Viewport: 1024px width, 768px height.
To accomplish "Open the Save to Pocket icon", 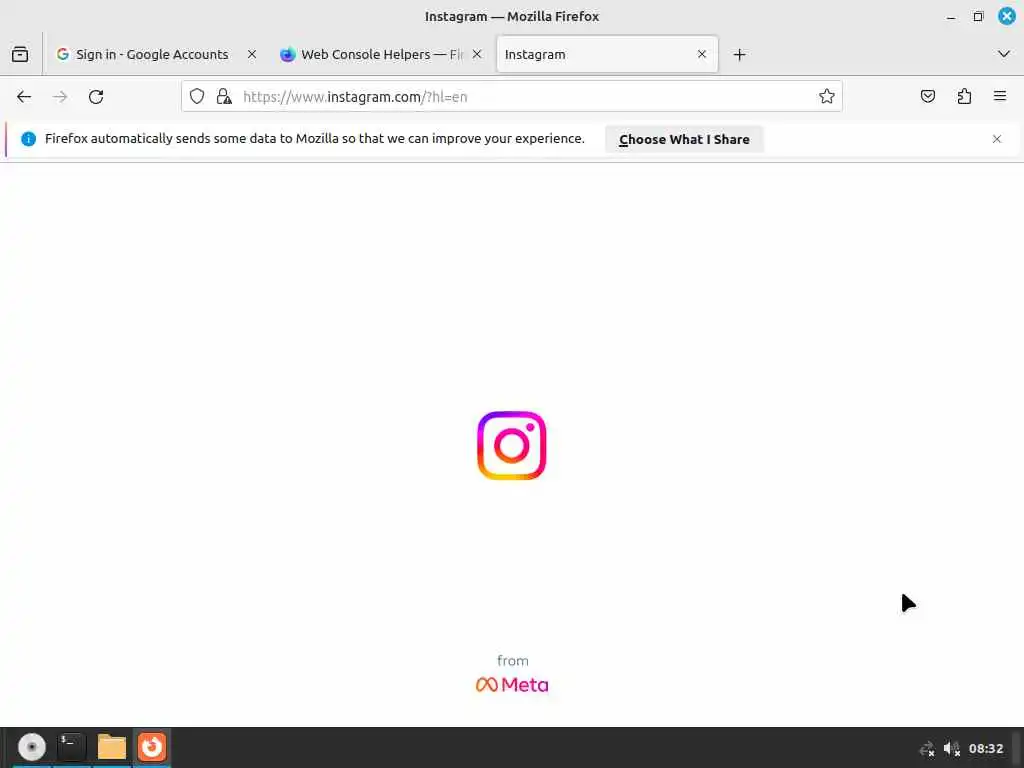I will (927, 97).
